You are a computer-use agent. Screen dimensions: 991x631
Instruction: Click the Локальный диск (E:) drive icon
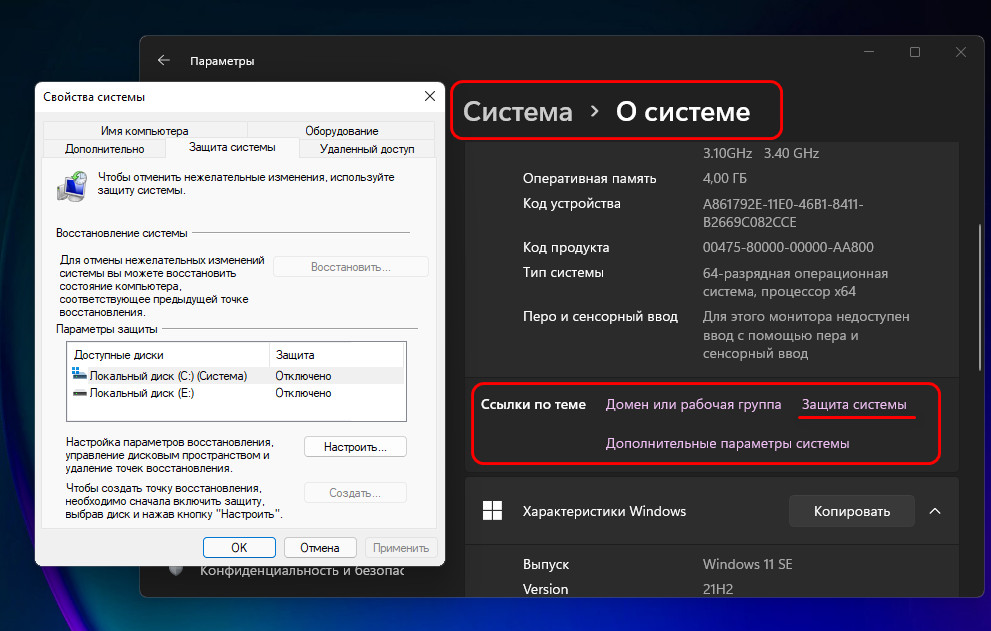pyautogui.click(x=79, y=393)
